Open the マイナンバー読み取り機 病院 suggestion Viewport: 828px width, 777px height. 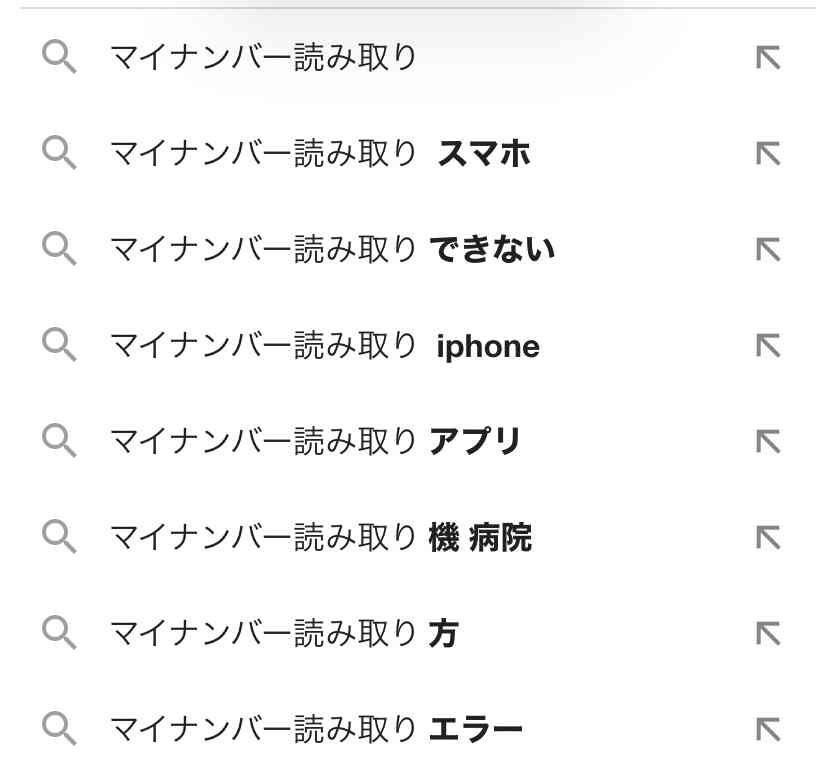click(x=320, y=538)
